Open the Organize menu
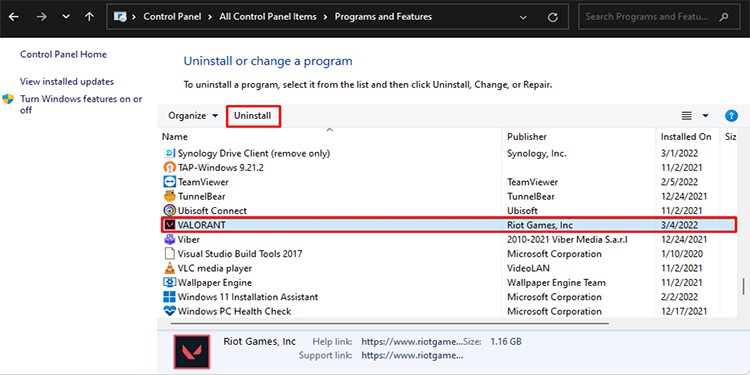 [193, 116]
